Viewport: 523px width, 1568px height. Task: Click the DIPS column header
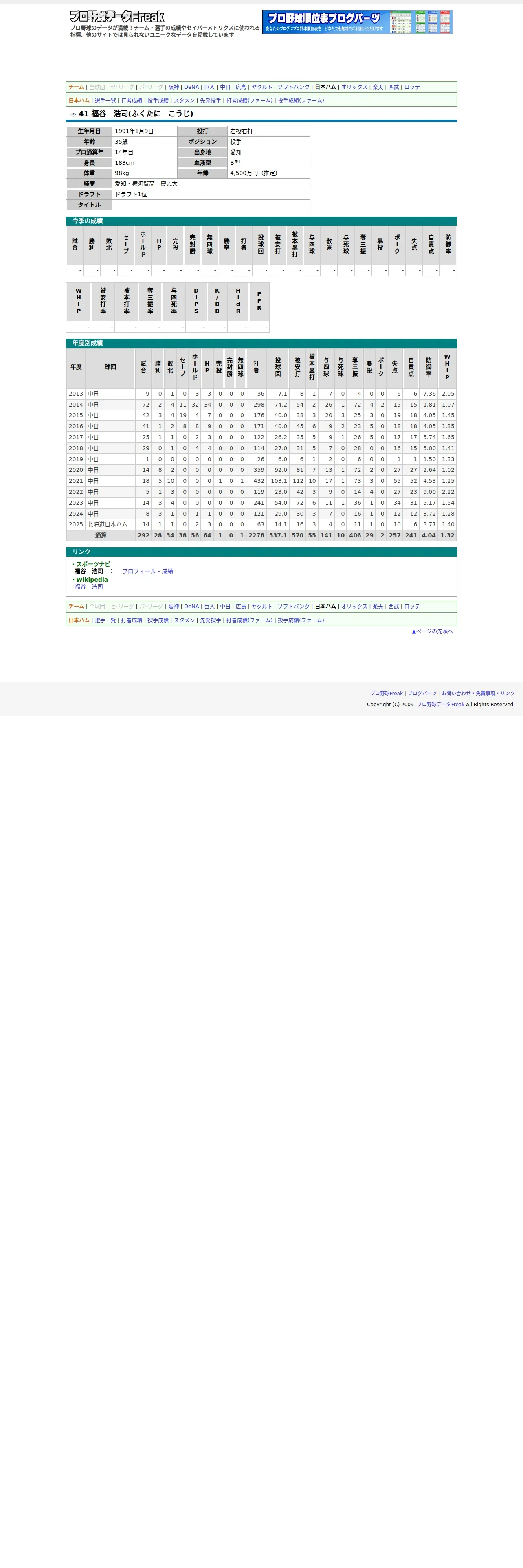(x=196, y=301)
